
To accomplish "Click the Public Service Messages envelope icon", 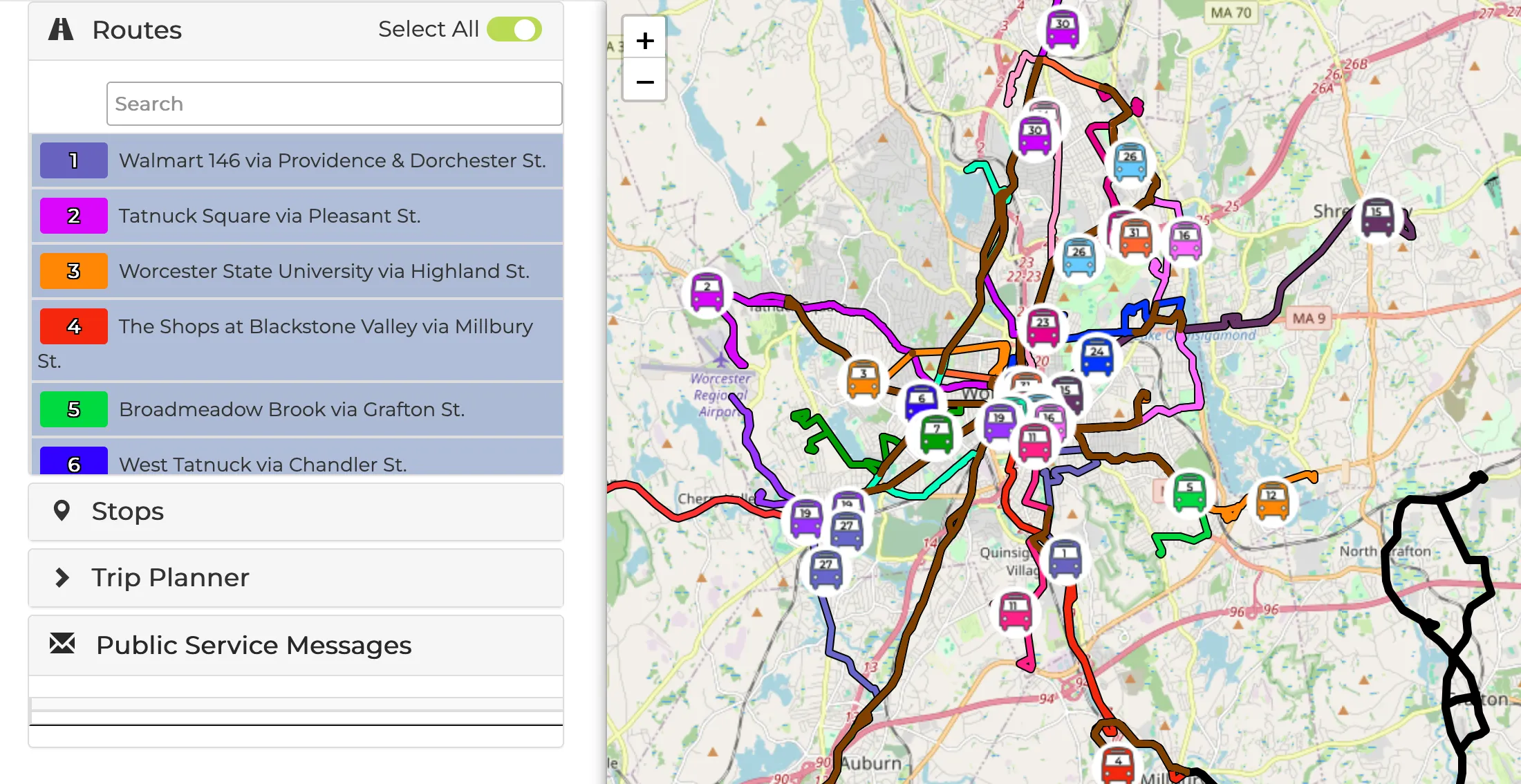I will 62,644.
